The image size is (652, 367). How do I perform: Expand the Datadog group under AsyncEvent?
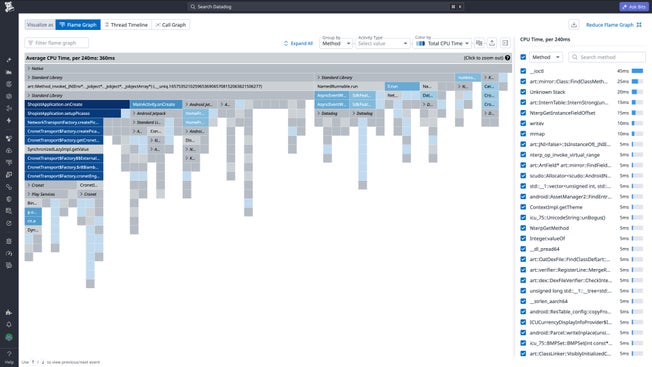(319, 113)
